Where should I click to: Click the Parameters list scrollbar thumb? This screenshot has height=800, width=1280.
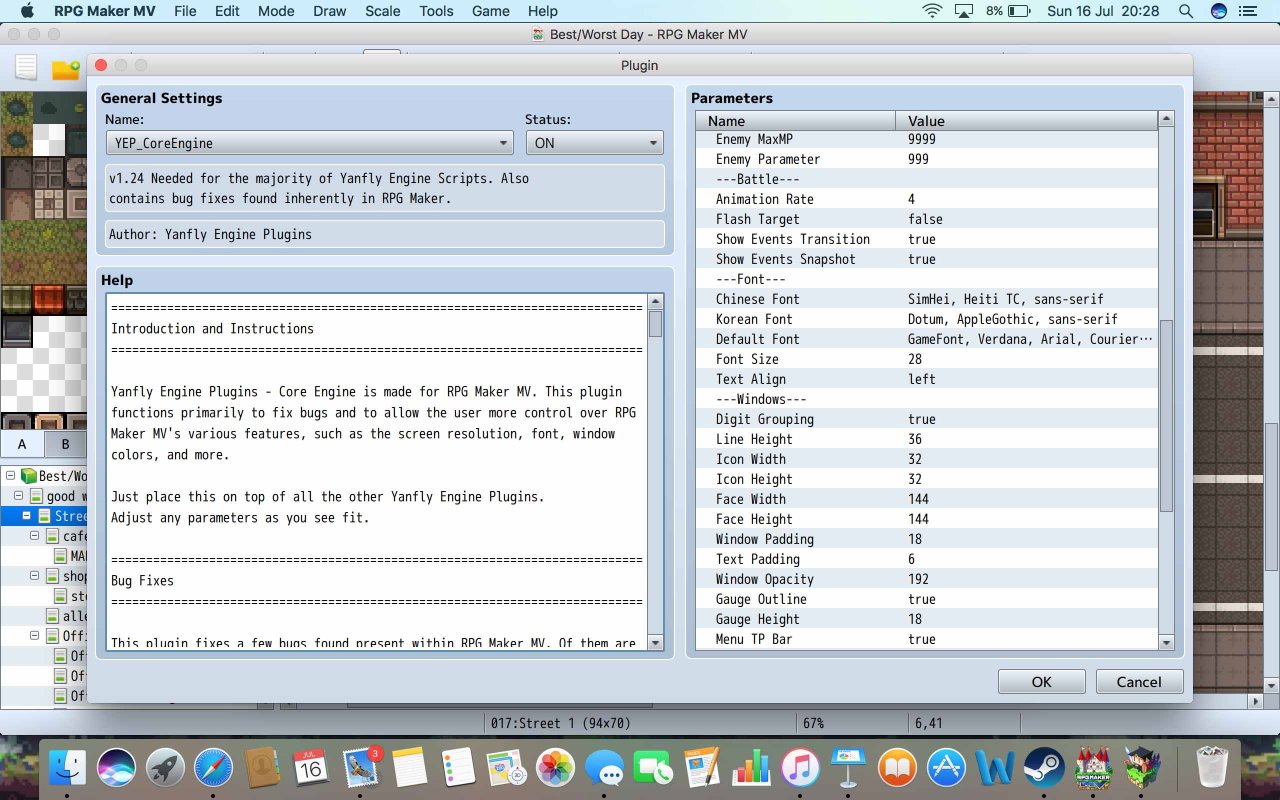(1166, 416)
